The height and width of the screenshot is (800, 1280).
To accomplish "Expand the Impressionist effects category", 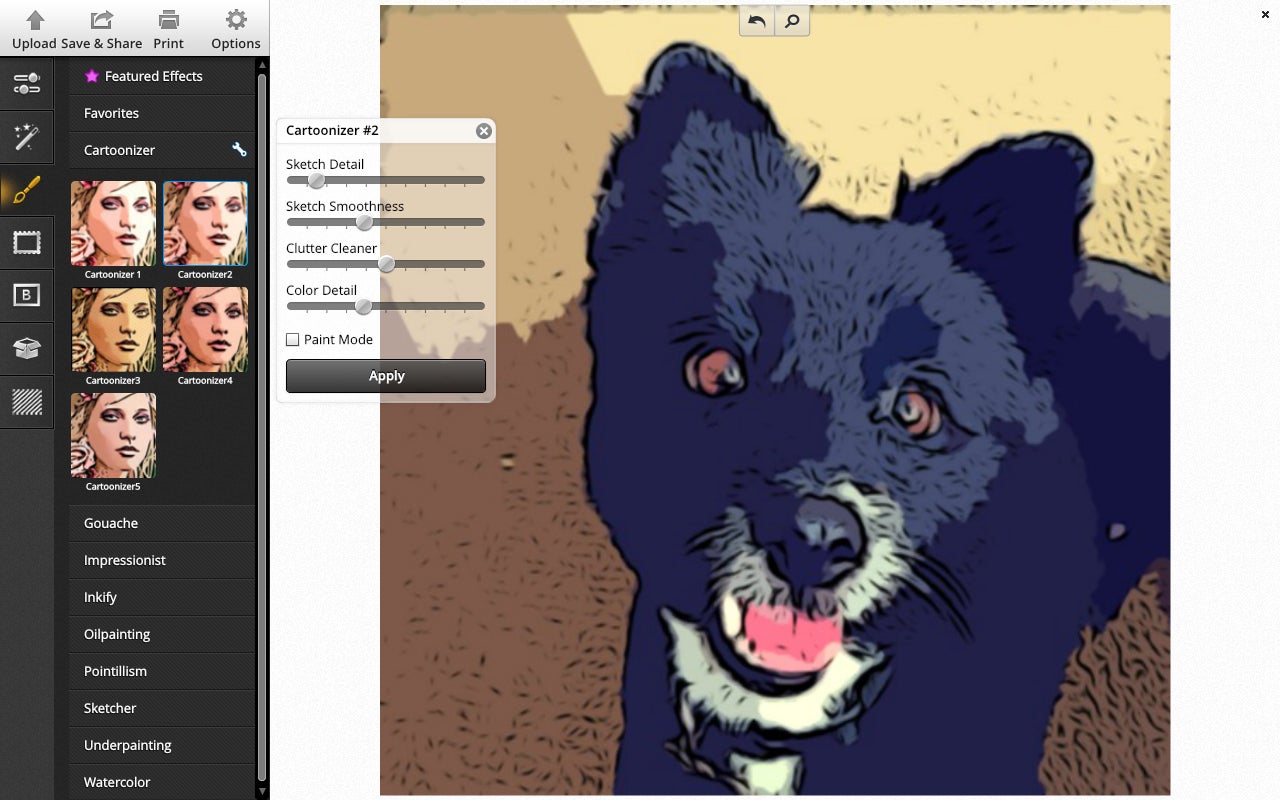I will (162, 560).
